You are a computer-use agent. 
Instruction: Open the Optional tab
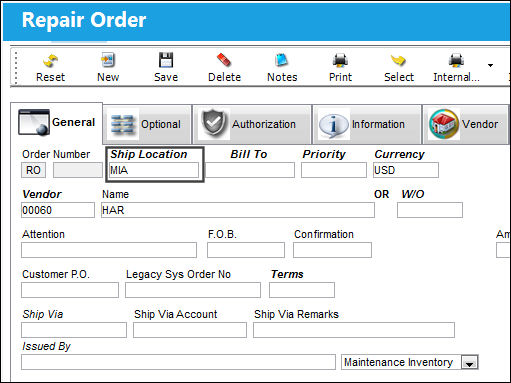click(x=147, y=124)
